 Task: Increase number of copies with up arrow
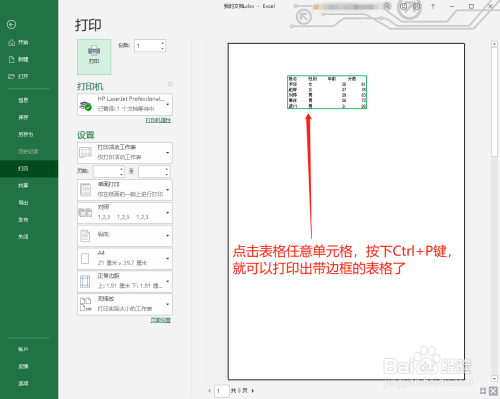point(163,43)
